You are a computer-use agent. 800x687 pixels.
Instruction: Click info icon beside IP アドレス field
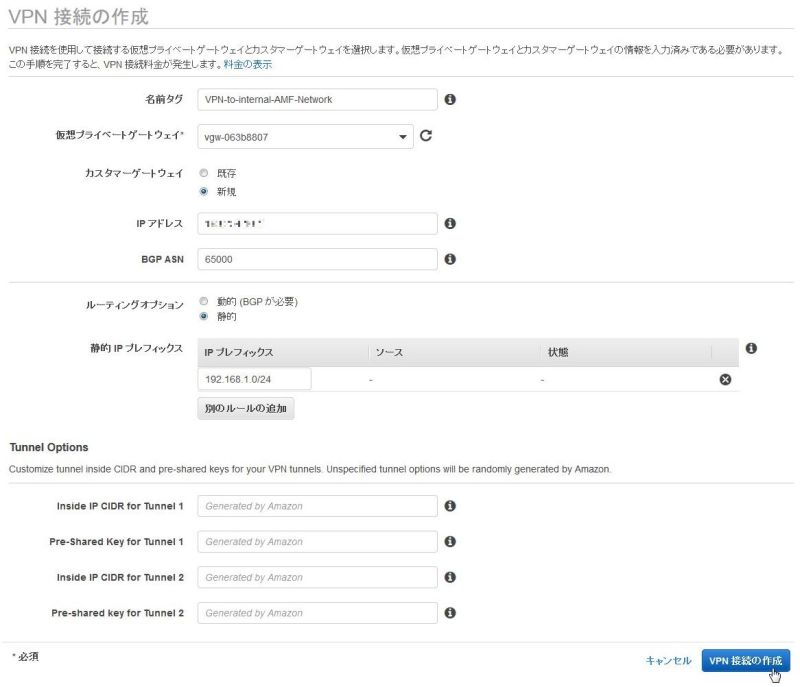(450, 223)
